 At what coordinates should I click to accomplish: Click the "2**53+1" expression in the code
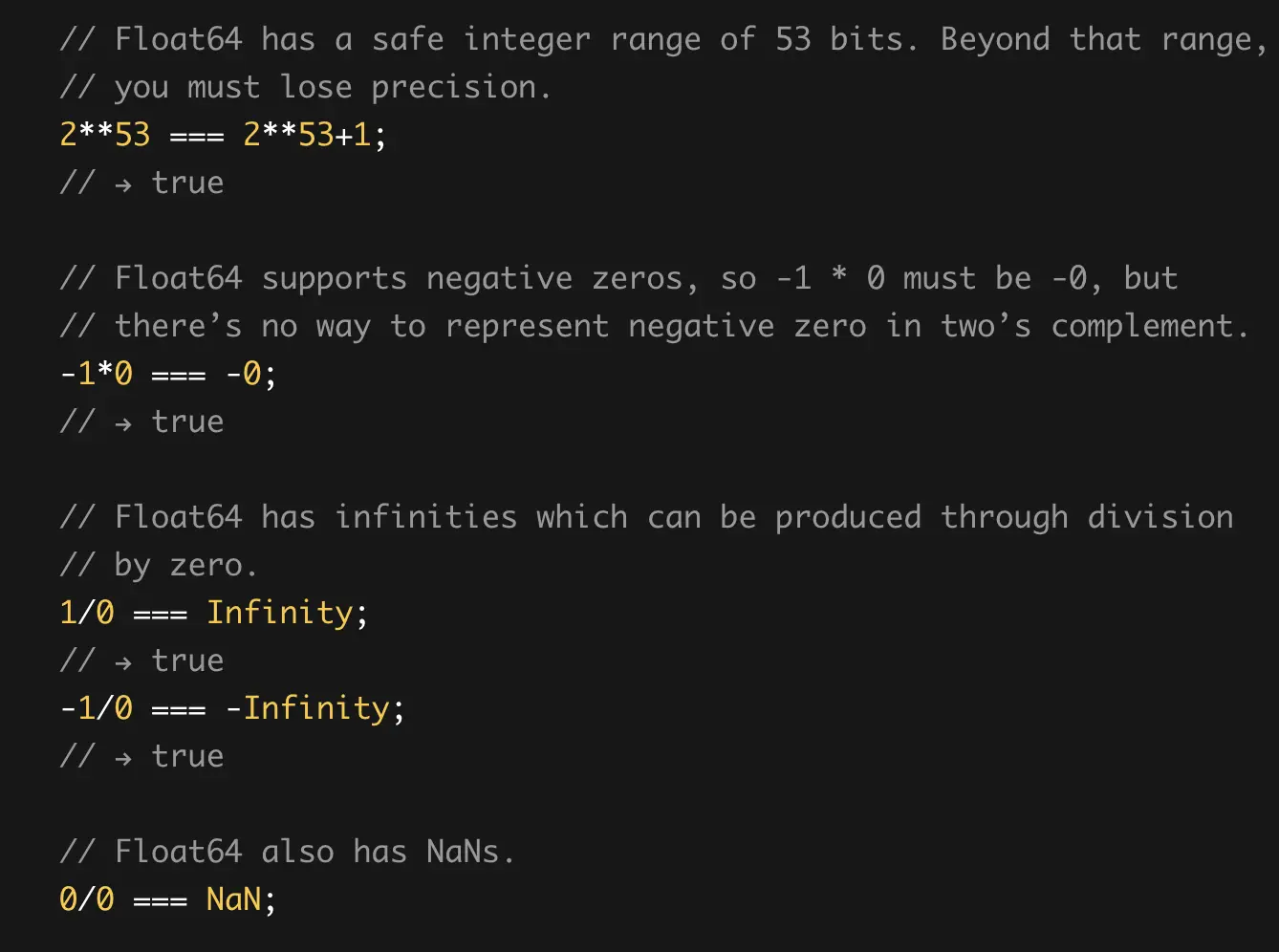point(307,135)
